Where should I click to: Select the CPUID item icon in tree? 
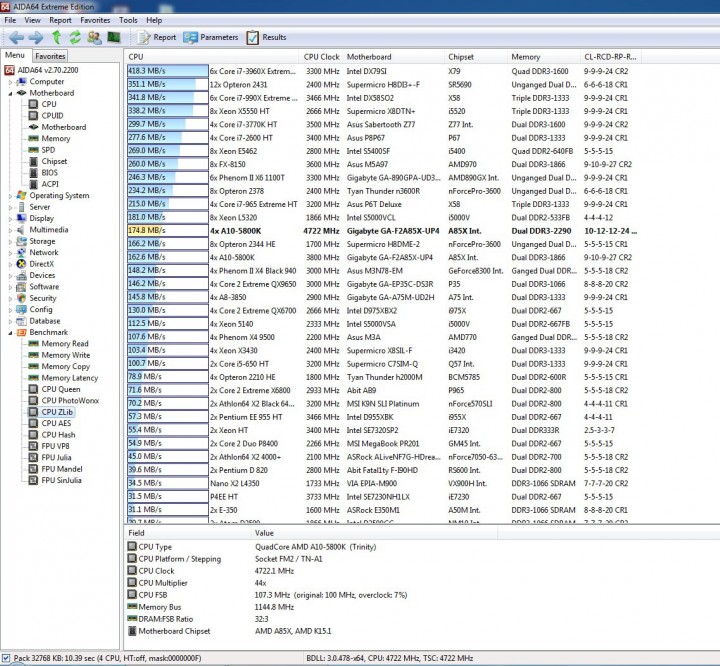pyautogui.click(x=34, y=116)
